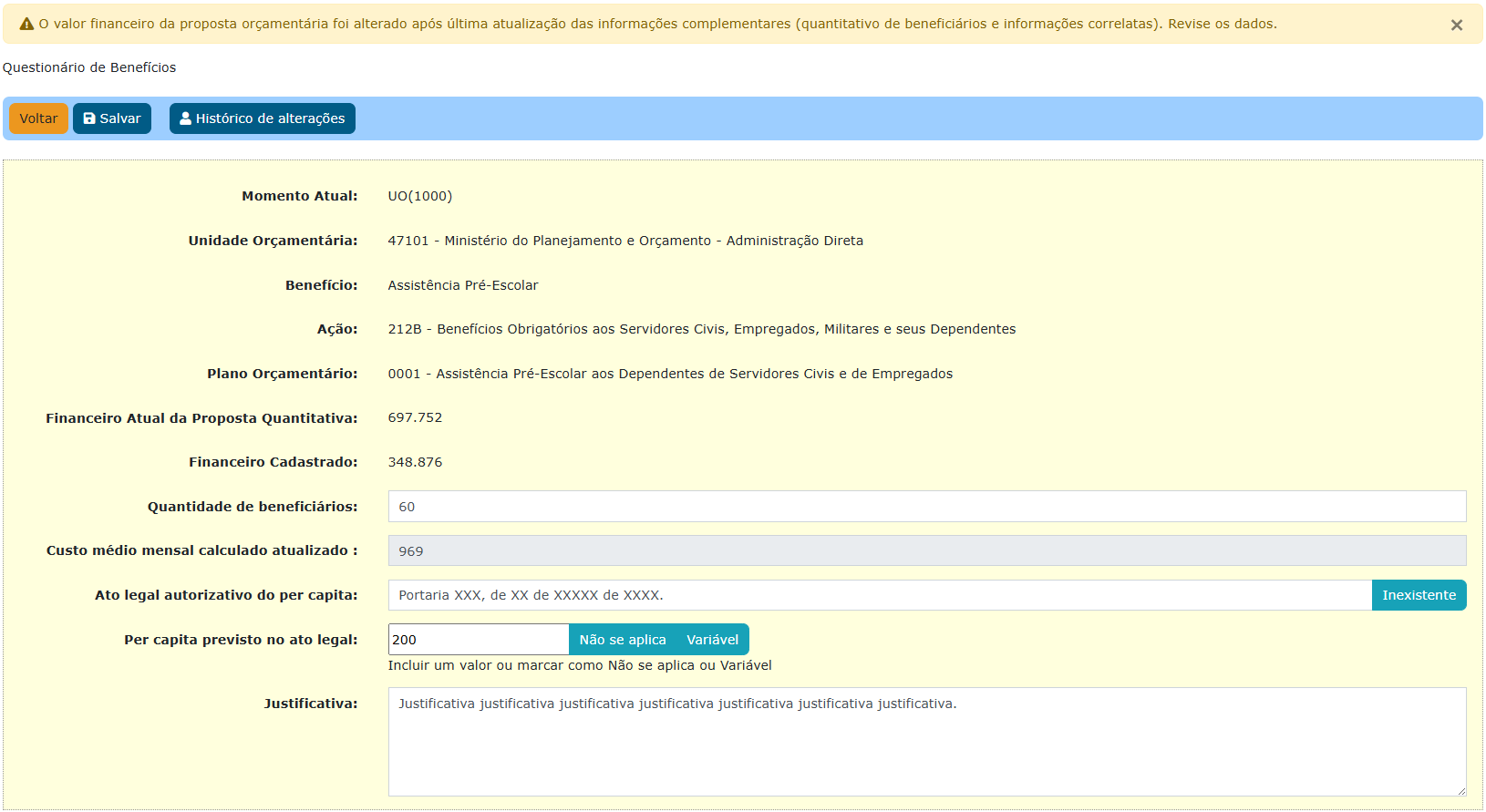1486x812 pixels.
Task: Mark the legal act as Inexistente
Action: pos(1419,595)
